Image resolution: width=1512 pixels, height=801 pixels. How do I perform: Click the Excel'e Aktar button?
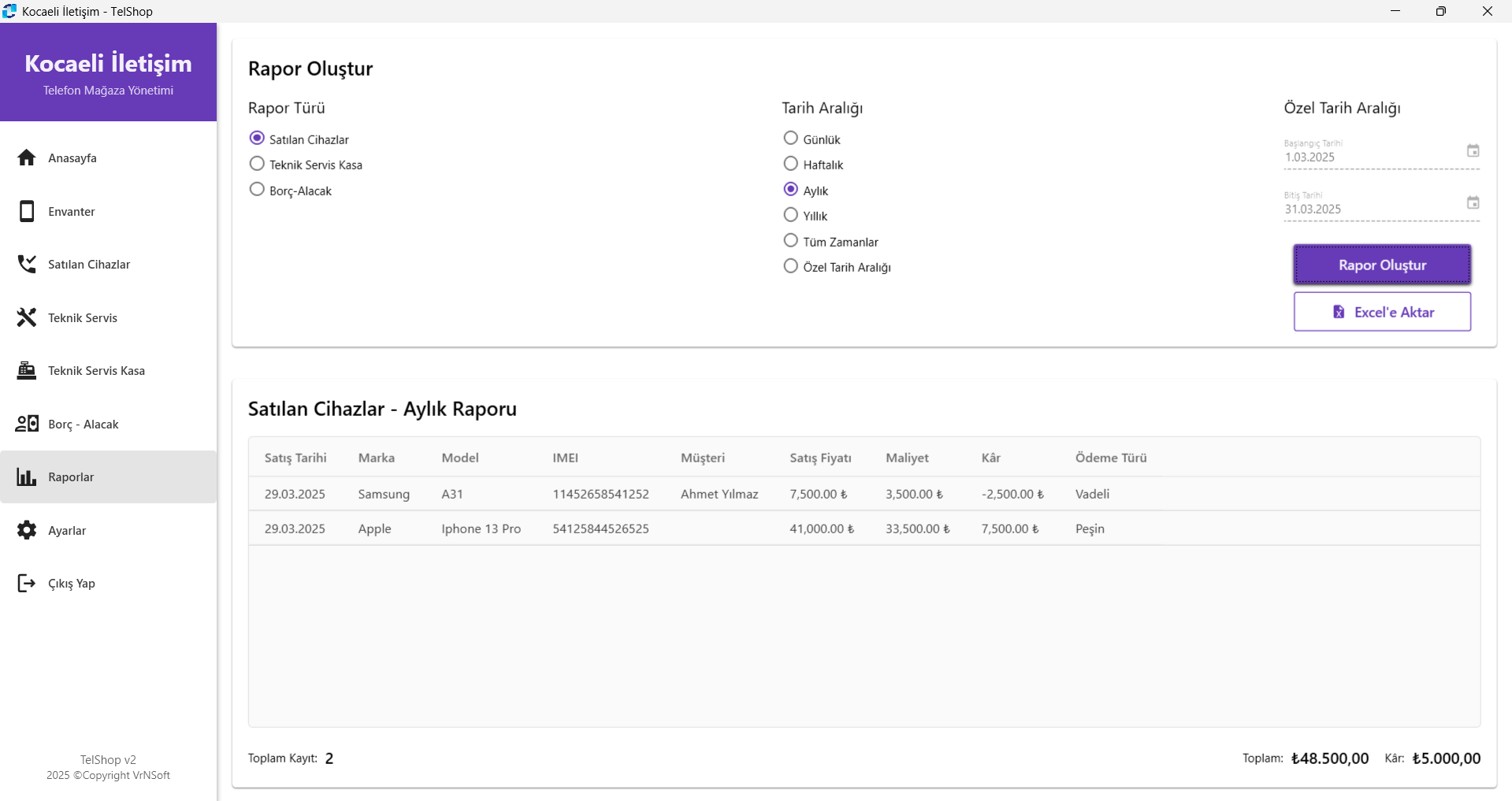(1382, 312)
